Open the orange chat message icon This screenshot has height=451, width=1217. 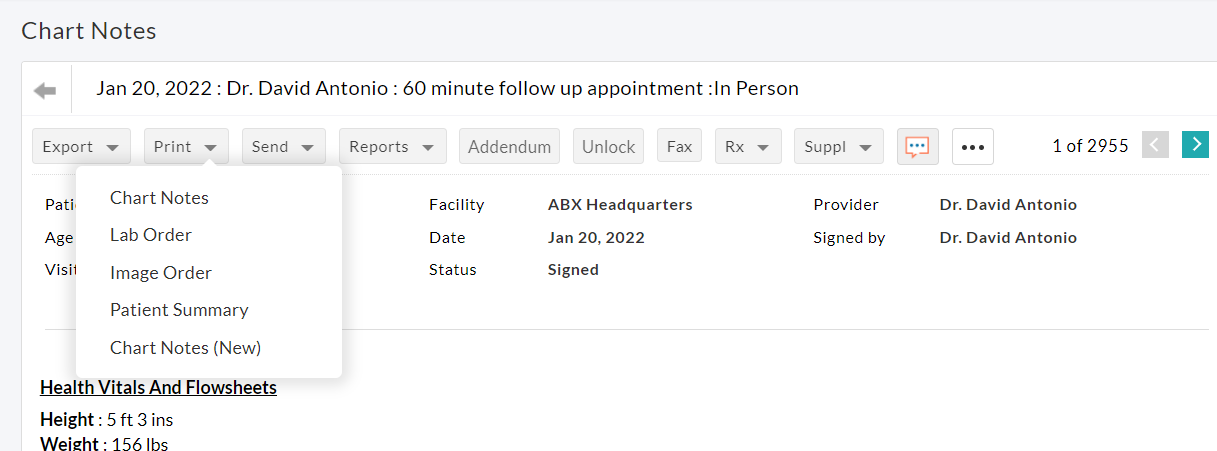click(917, 146)
